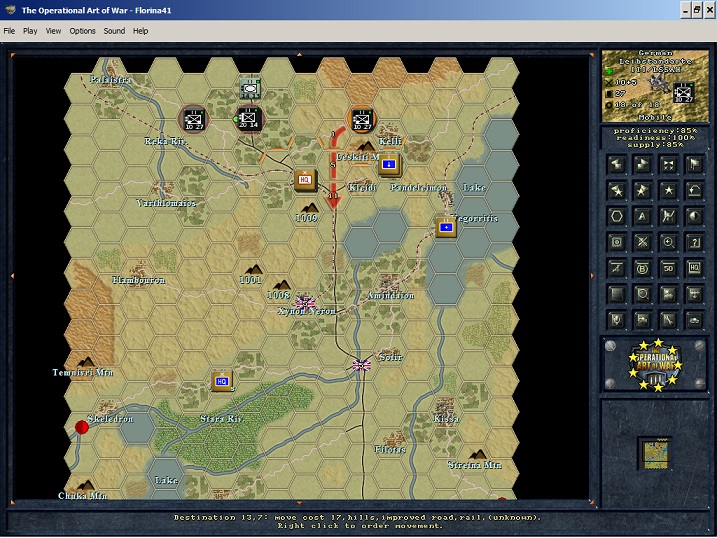Click the Varthlomaios town label
The image size is (717, 538).
pos(166,202)
